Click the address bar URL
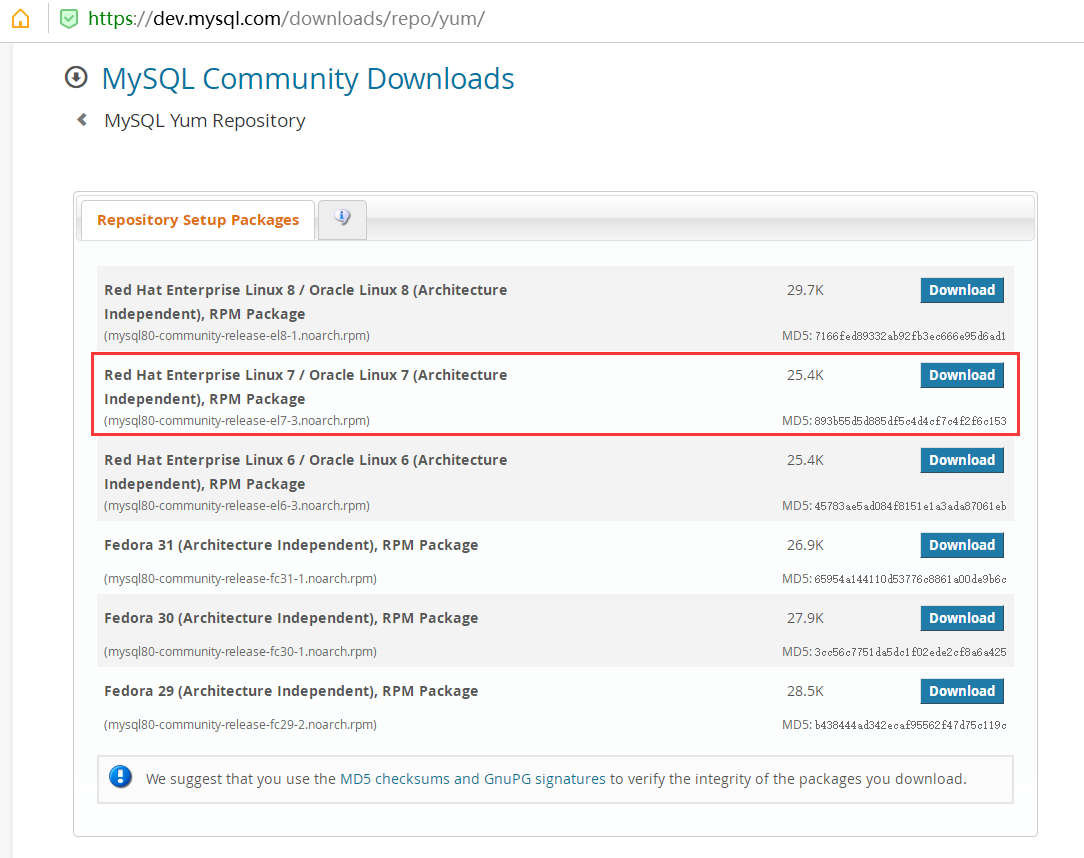1084x858 pixels. (286, 19)
